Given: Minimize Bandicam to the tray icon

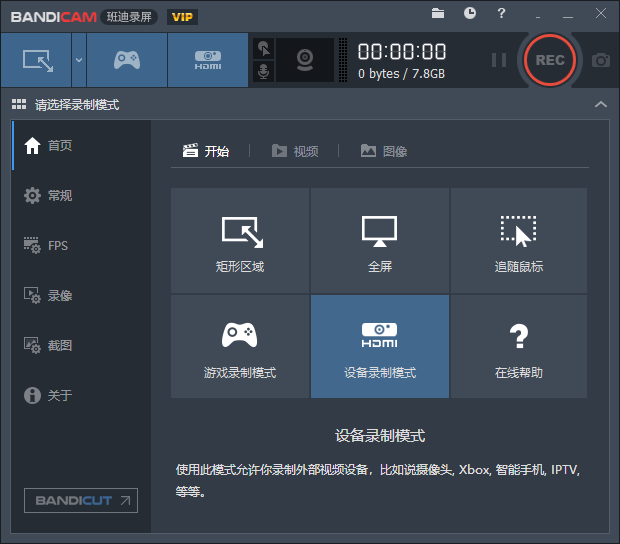Looking at the screenshot, I should point(538,17).
